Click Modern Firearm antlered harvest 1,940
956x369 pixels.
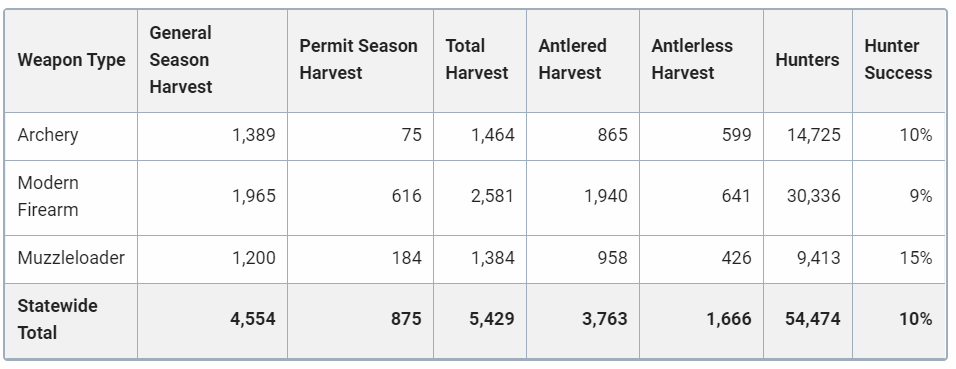coord(605,196)
